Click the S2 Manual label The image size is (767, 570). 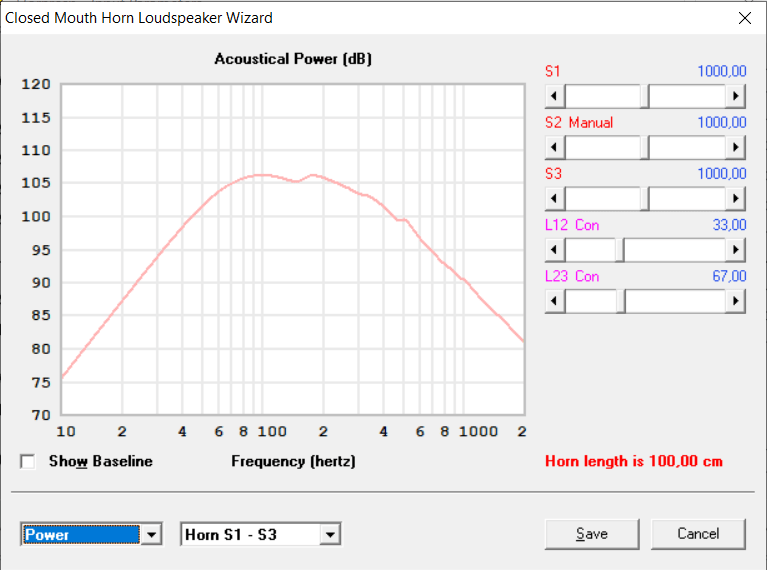click(x=579, y=122)
